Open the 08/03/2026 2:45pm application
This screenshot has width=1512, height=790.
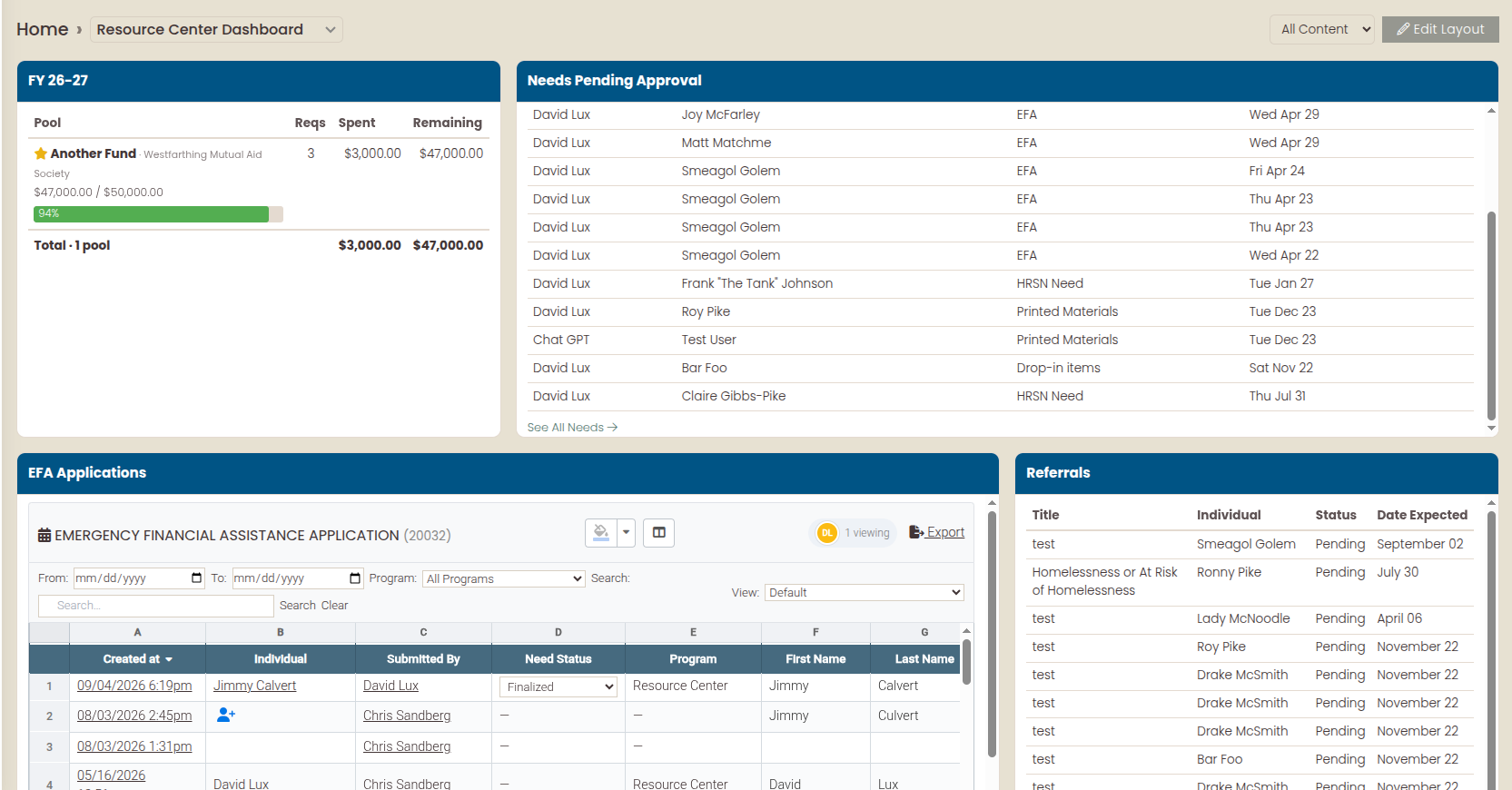pyautogui.click(x=134, y=716)
